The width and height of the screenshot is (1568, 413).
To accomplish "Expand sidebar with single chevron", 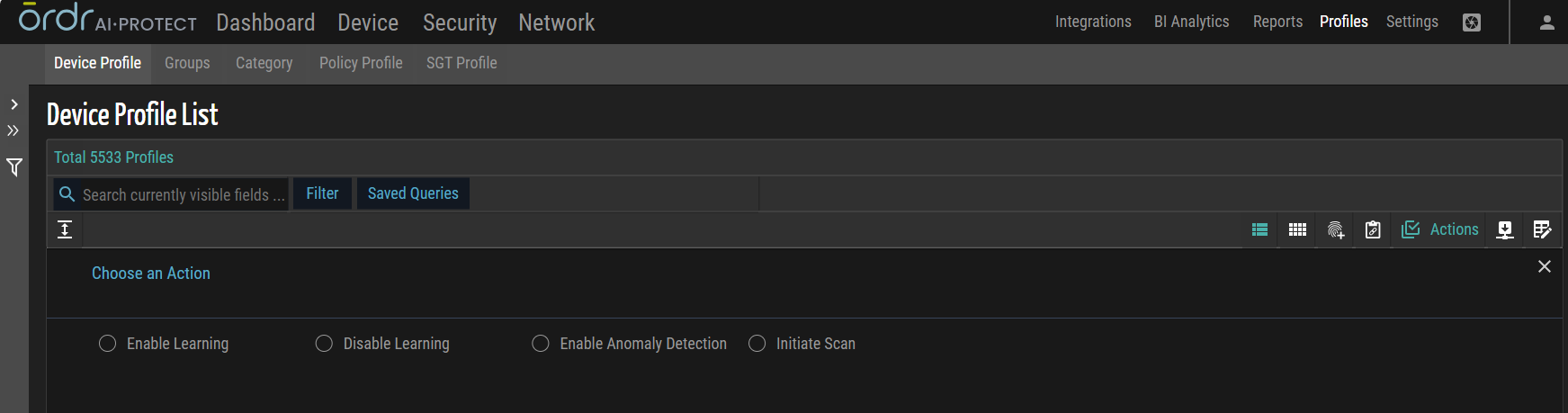I will pos(14,104).
